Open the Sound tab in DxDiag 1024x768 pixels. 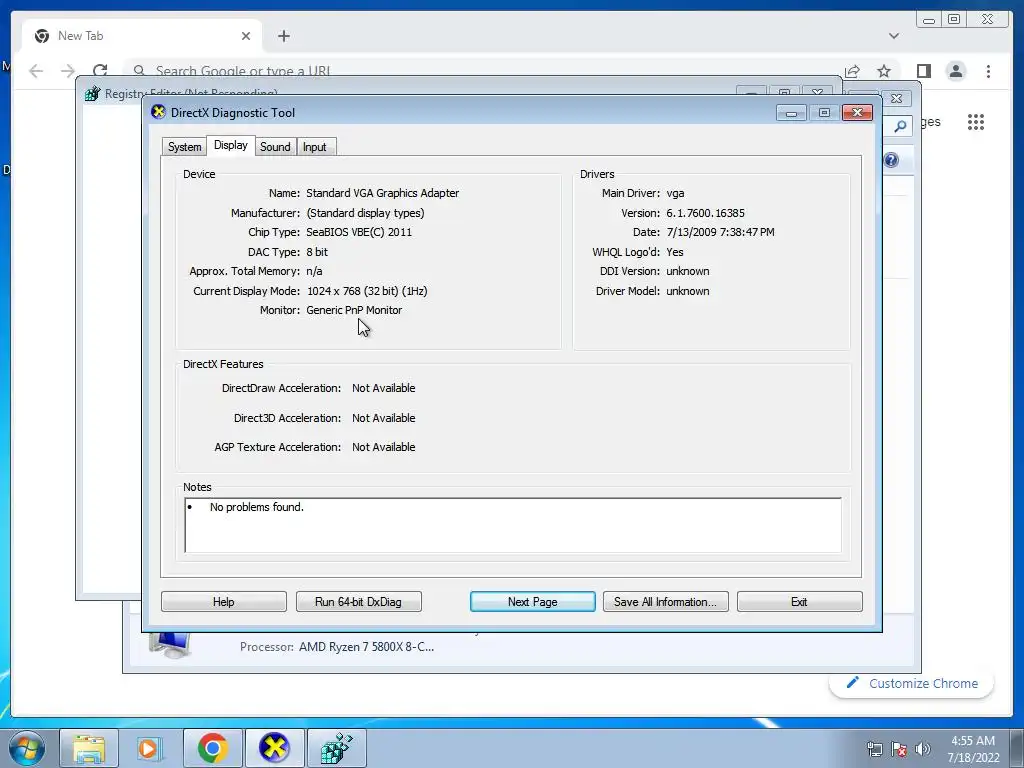tap(275, 147)
